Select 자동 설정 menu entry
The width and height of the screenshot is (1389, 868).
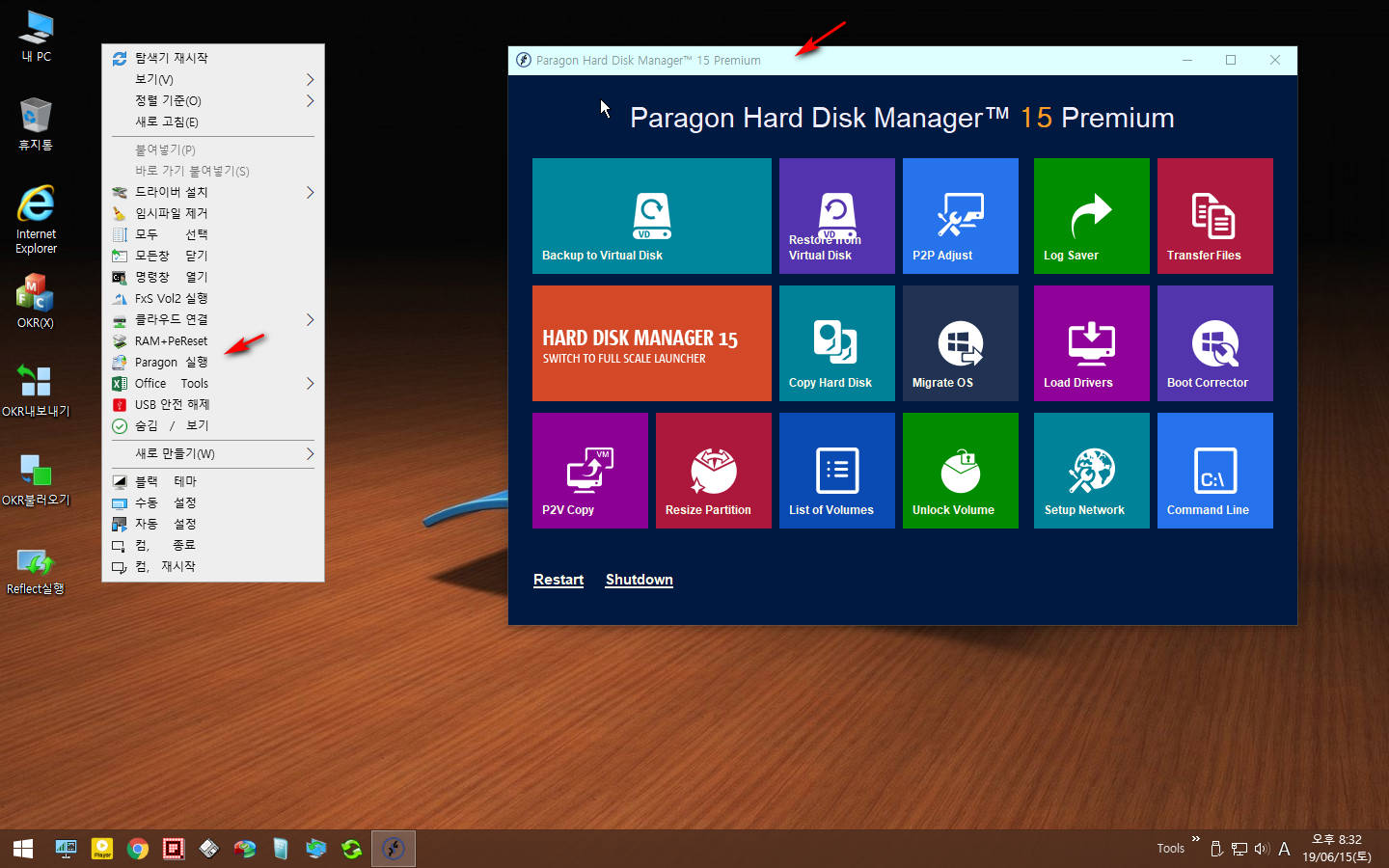213,524
